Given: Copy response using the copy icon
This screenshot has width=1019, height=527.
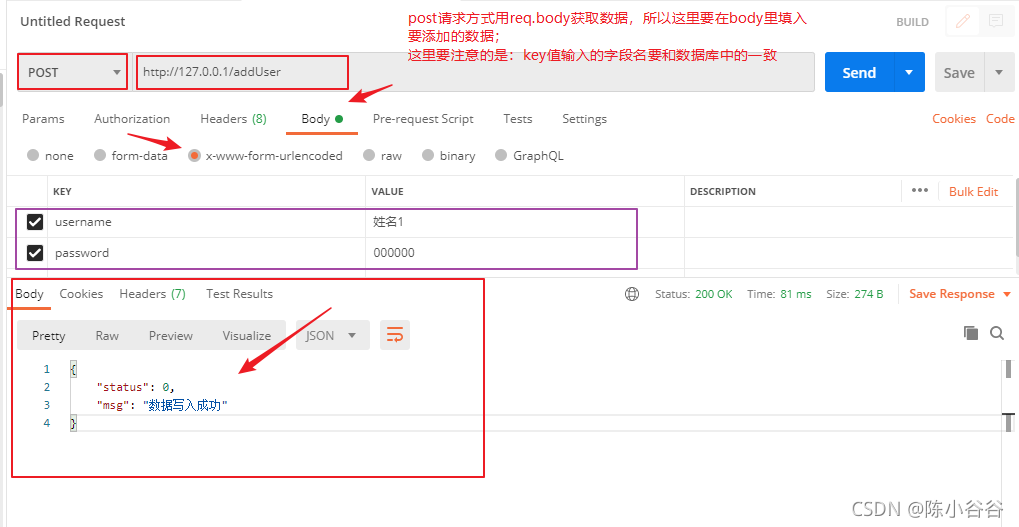Looking at the screenshot, I should click(970, 333).
